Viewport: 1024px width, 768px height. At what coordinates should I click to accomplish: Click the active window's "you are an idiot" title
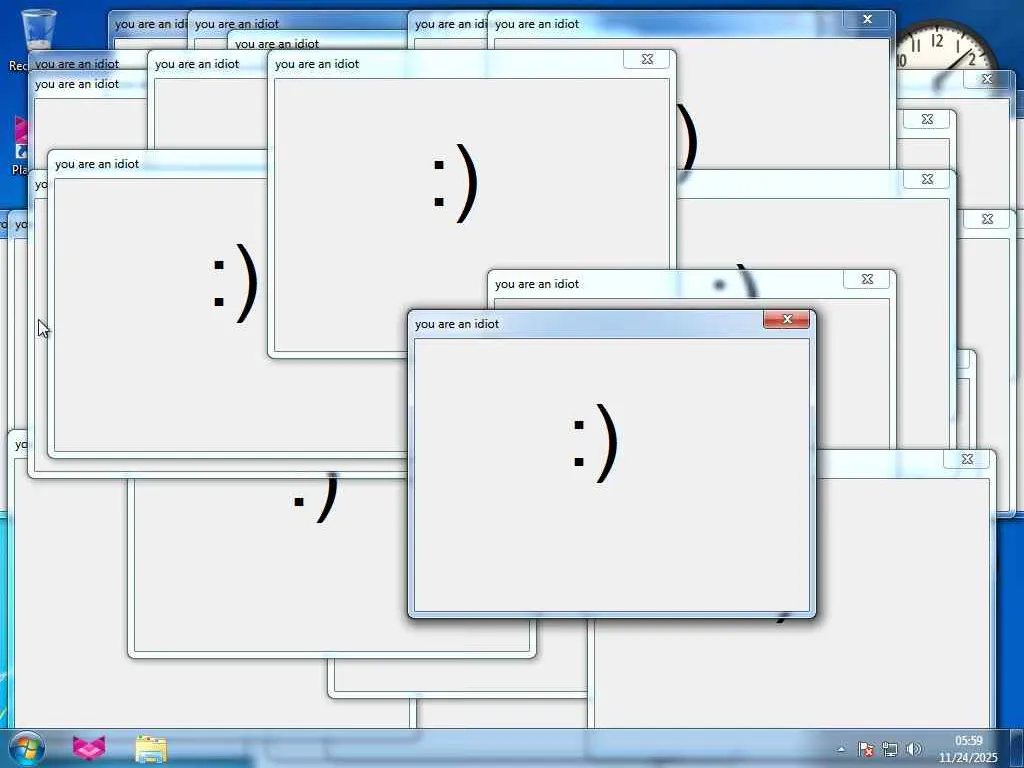click(x=457, y=324)
